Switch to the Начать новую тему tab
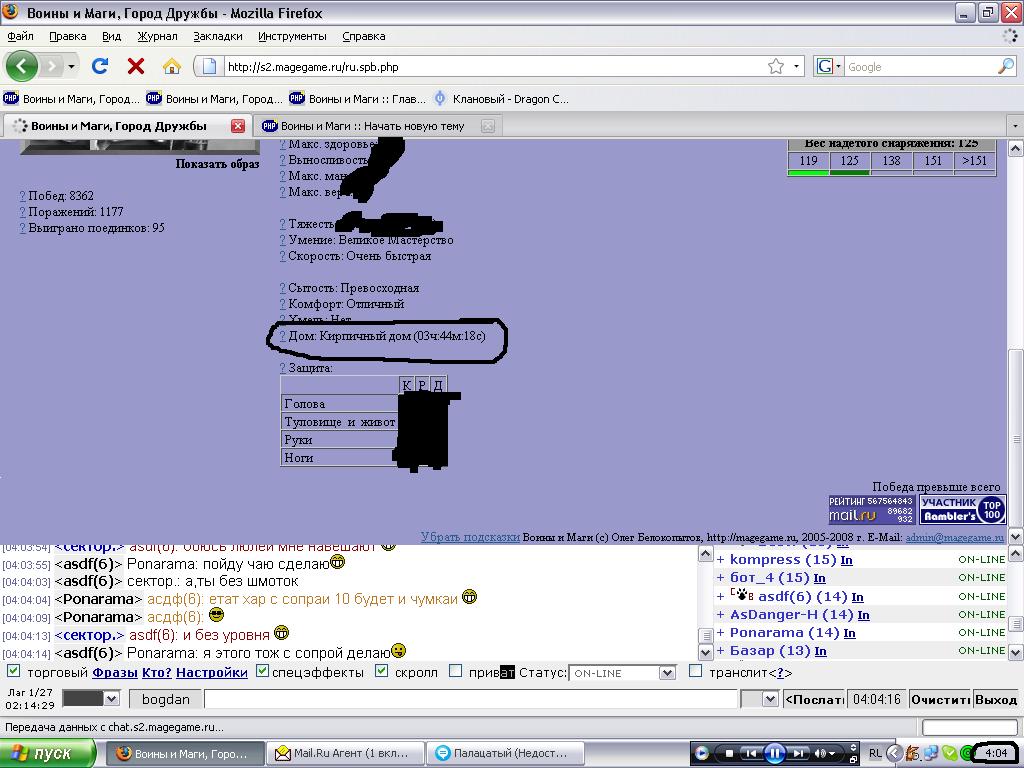1024x768 pixels. coord(372,126)
